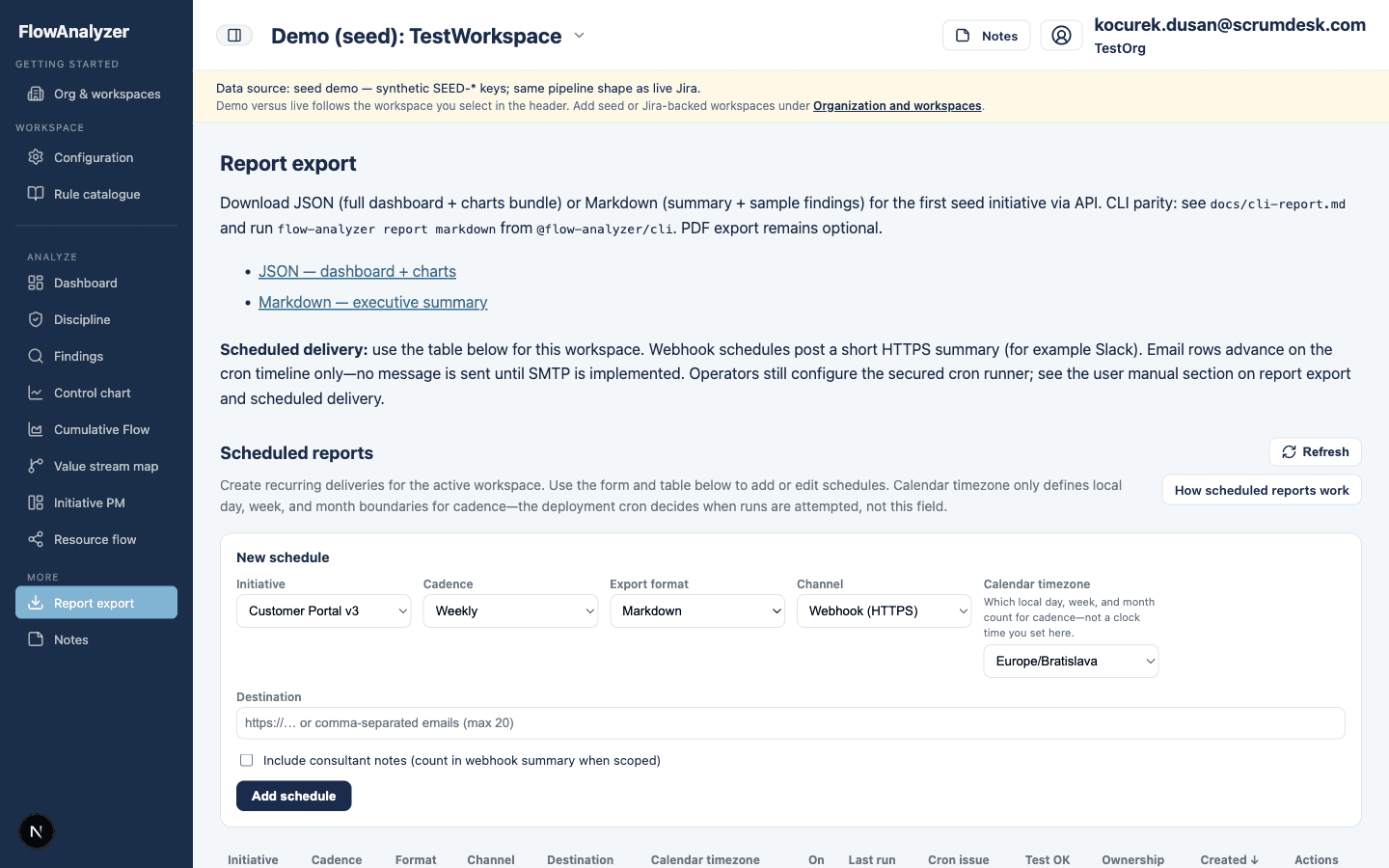This screenshot has width=1389, height=868.
Task: Click the Initiative column header
Action: tap(253, 860)
